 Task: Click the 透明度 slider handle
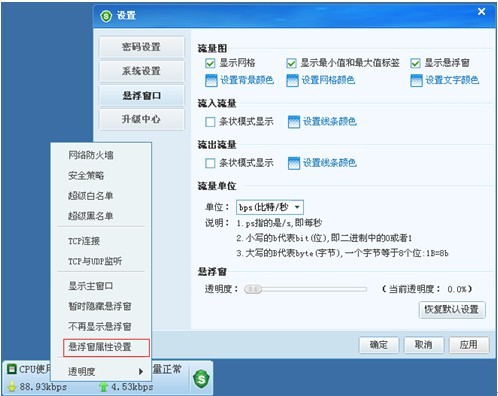[253, 289]
